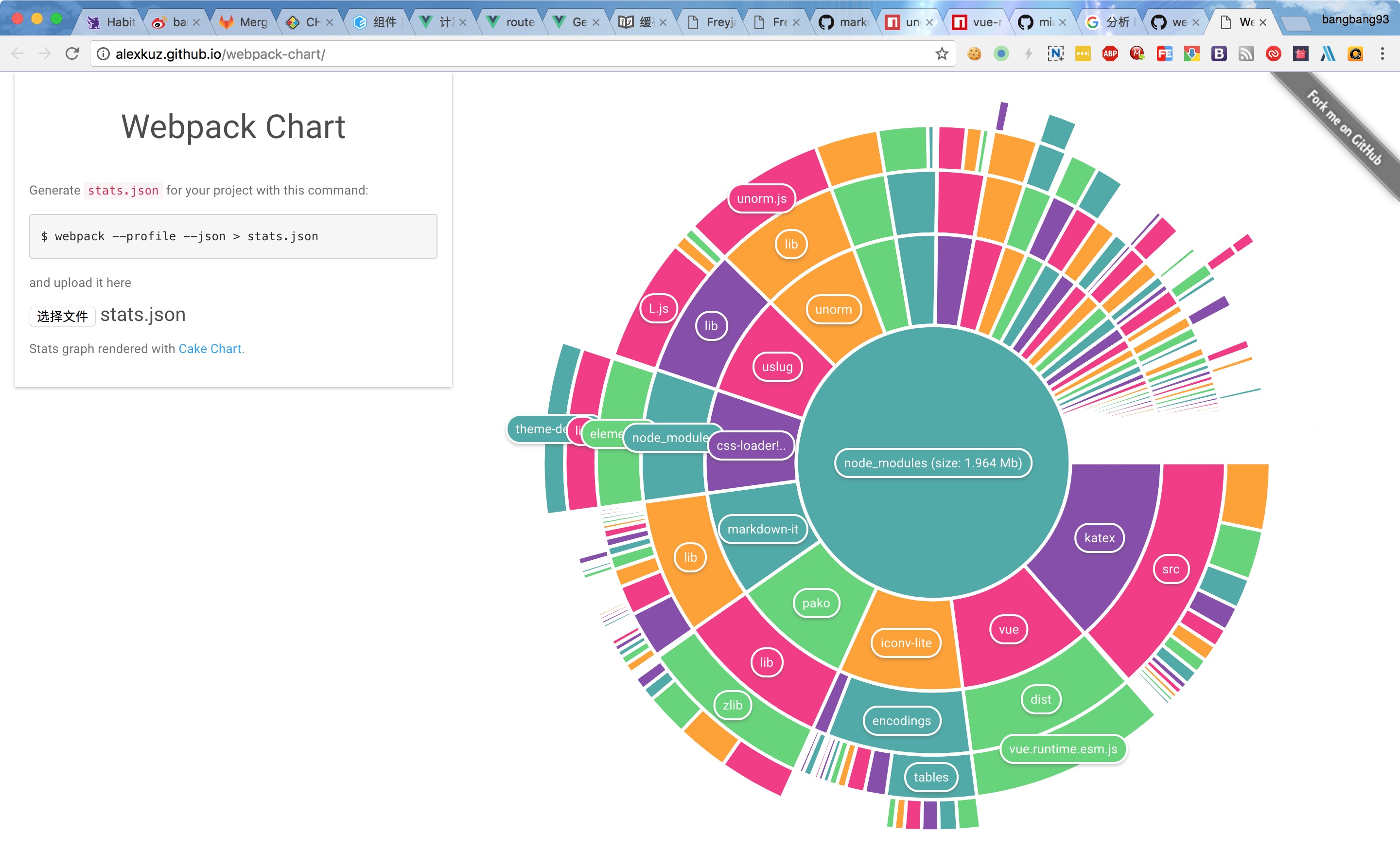Open the Chrome three-dot menu
The width and height of the screenshot is (1400, 853).
[1382, 54]
